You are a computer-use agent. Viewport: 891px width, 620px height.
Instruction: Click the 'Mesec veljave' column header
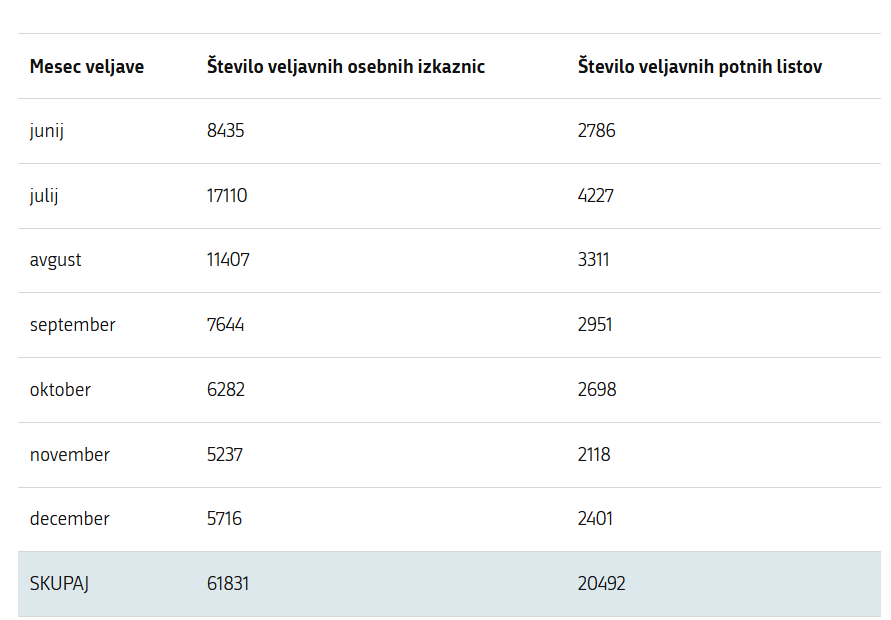pos(87,66)
